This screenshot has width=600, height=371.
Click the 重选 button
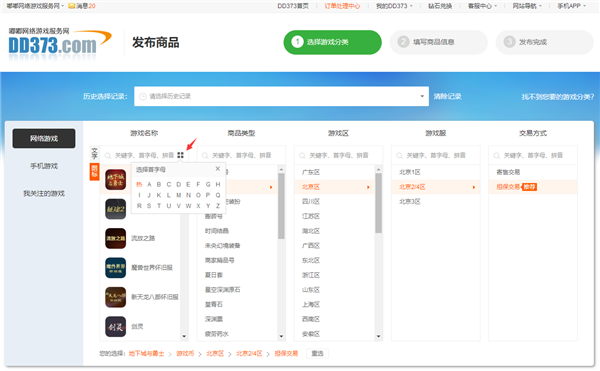click(x=317, y=353)
